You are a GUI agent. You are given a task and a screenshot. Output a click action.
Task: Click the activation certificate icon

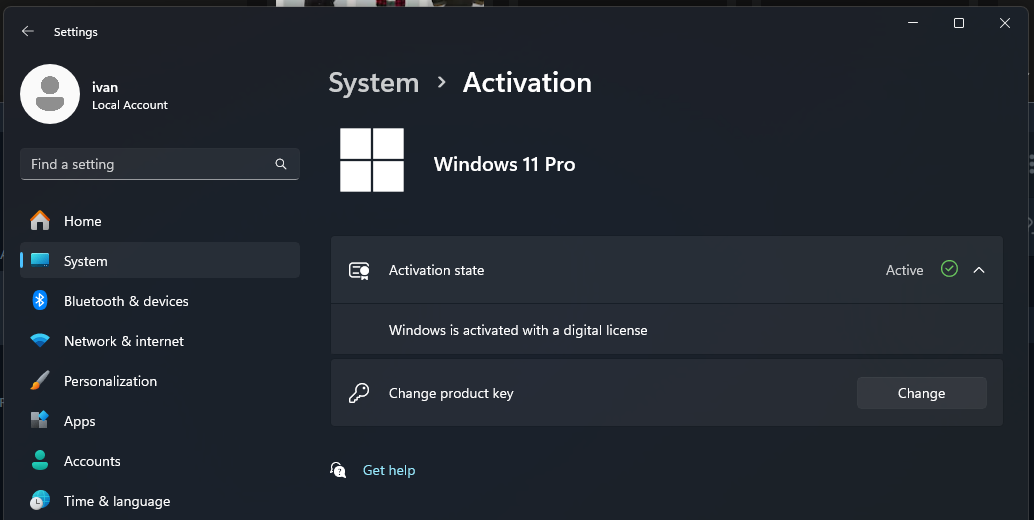tap(359, 270)
